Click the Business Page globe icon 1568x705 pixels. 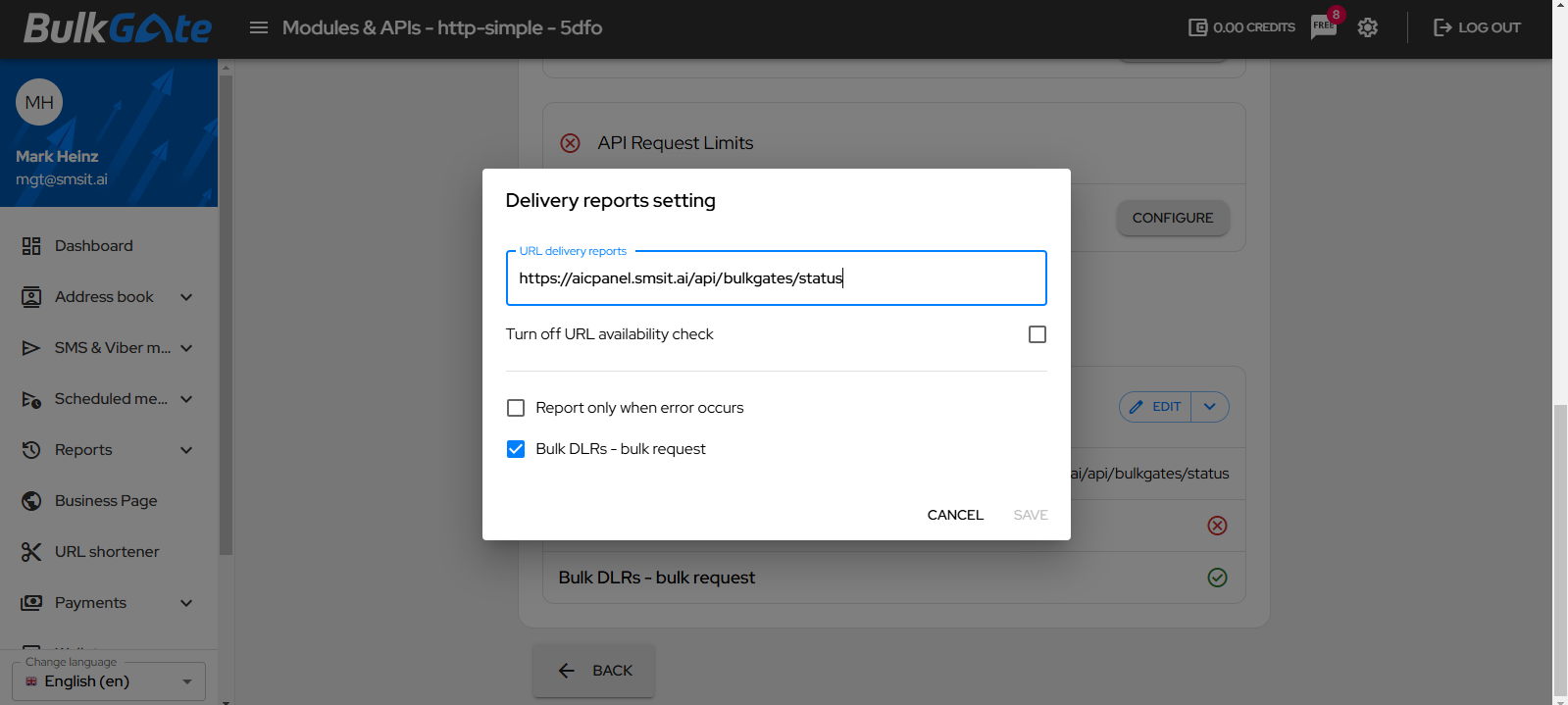31,501
